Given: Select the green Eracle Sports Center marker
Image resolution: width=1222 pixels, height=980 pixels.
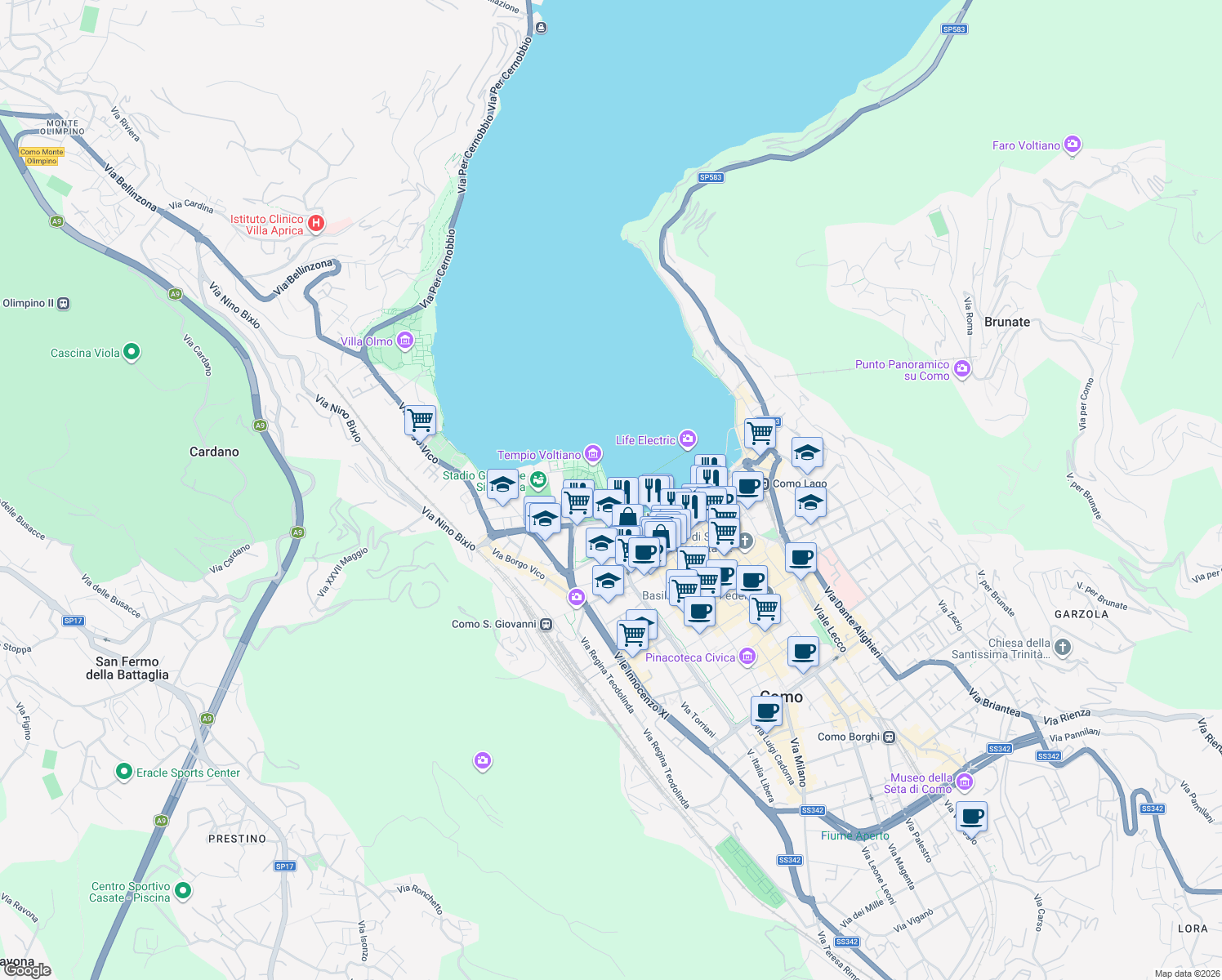Looking at the screenshot, I should (x=123, y=772).
